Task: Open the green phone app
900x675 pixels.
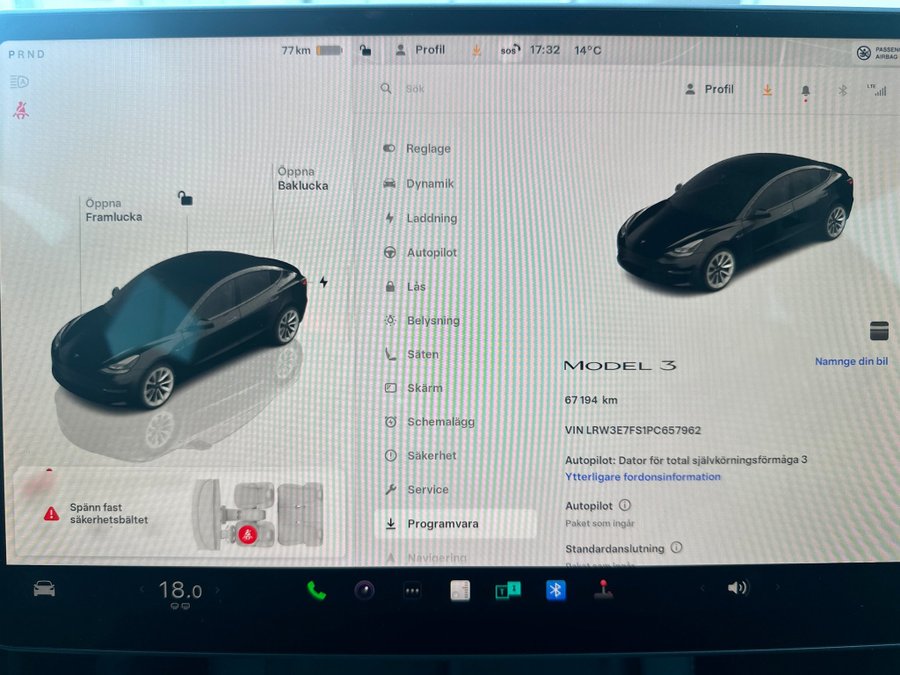Action: (316, 590)
